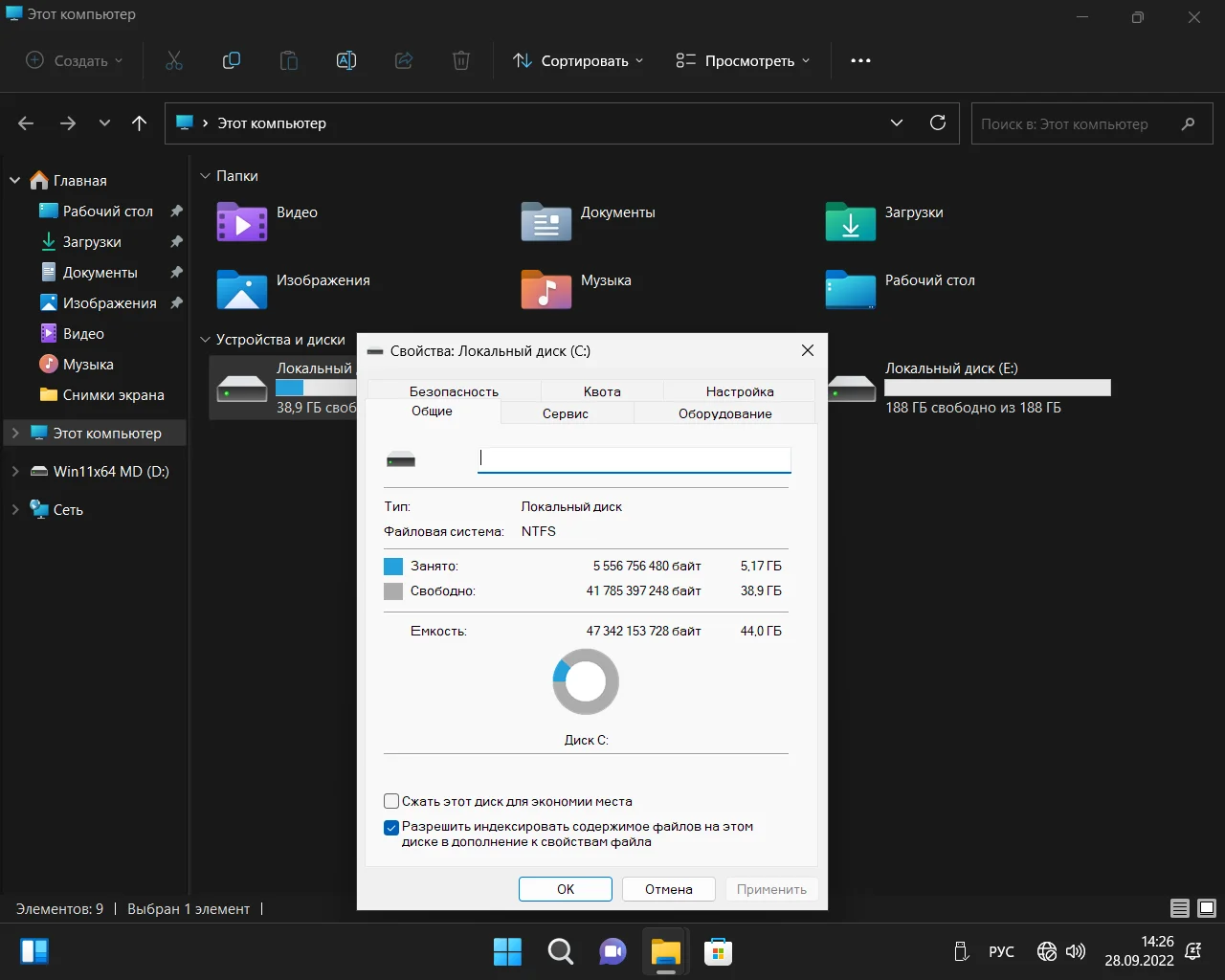
Task: Click the Copy icon in toolbar
Action: (231, 60)
